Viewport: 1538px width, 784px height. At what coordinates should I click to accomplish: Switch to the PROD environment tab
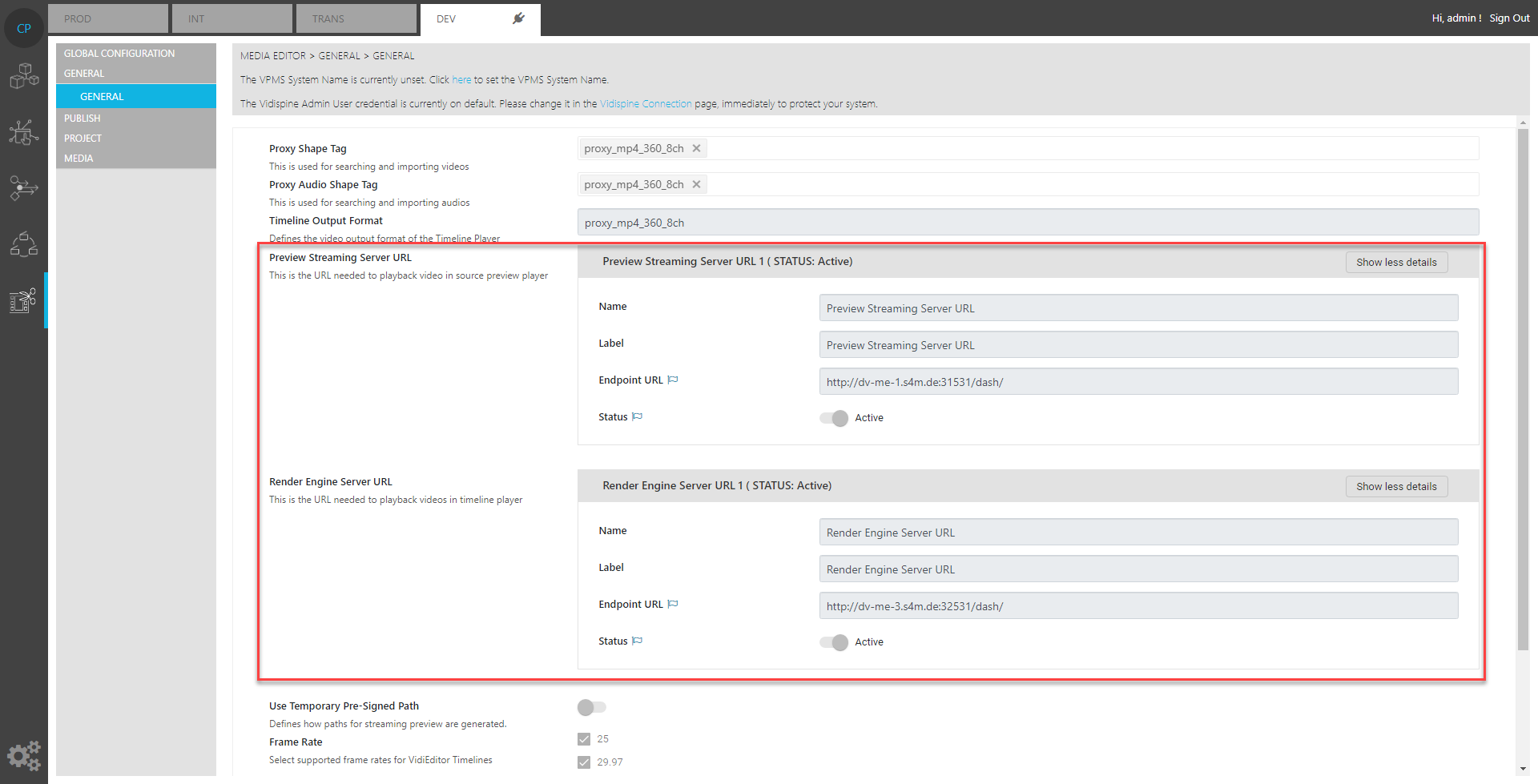click(107, 18)
